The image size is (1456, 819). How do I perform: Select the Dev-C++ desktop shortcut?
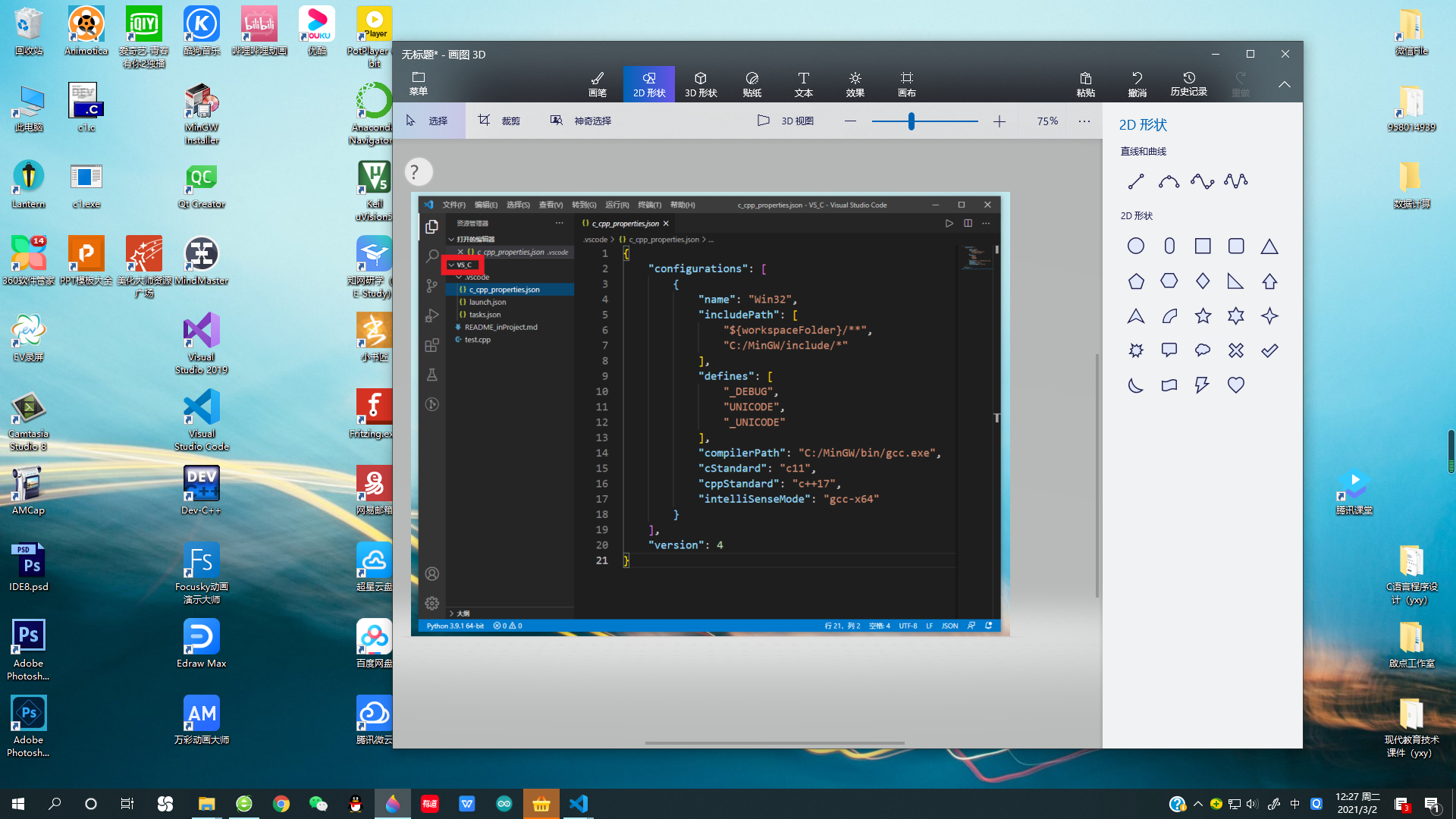tap(201, 491)
